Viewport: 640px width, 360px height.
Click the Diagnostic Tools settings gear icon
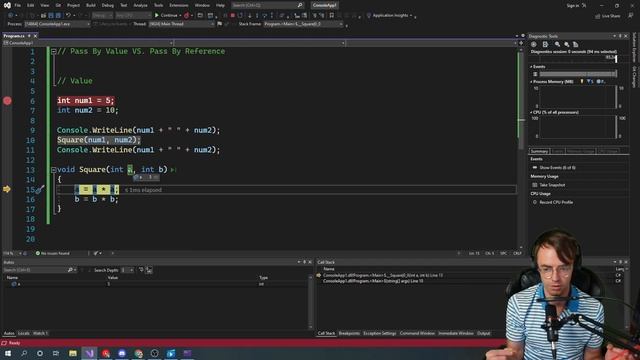pos(534,44)
